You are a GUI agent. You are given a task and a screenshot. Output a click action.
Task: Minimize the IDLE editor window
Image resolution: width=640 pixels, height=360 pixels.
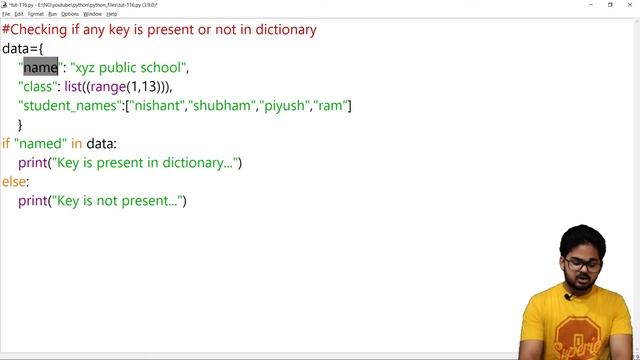(591, 5)
